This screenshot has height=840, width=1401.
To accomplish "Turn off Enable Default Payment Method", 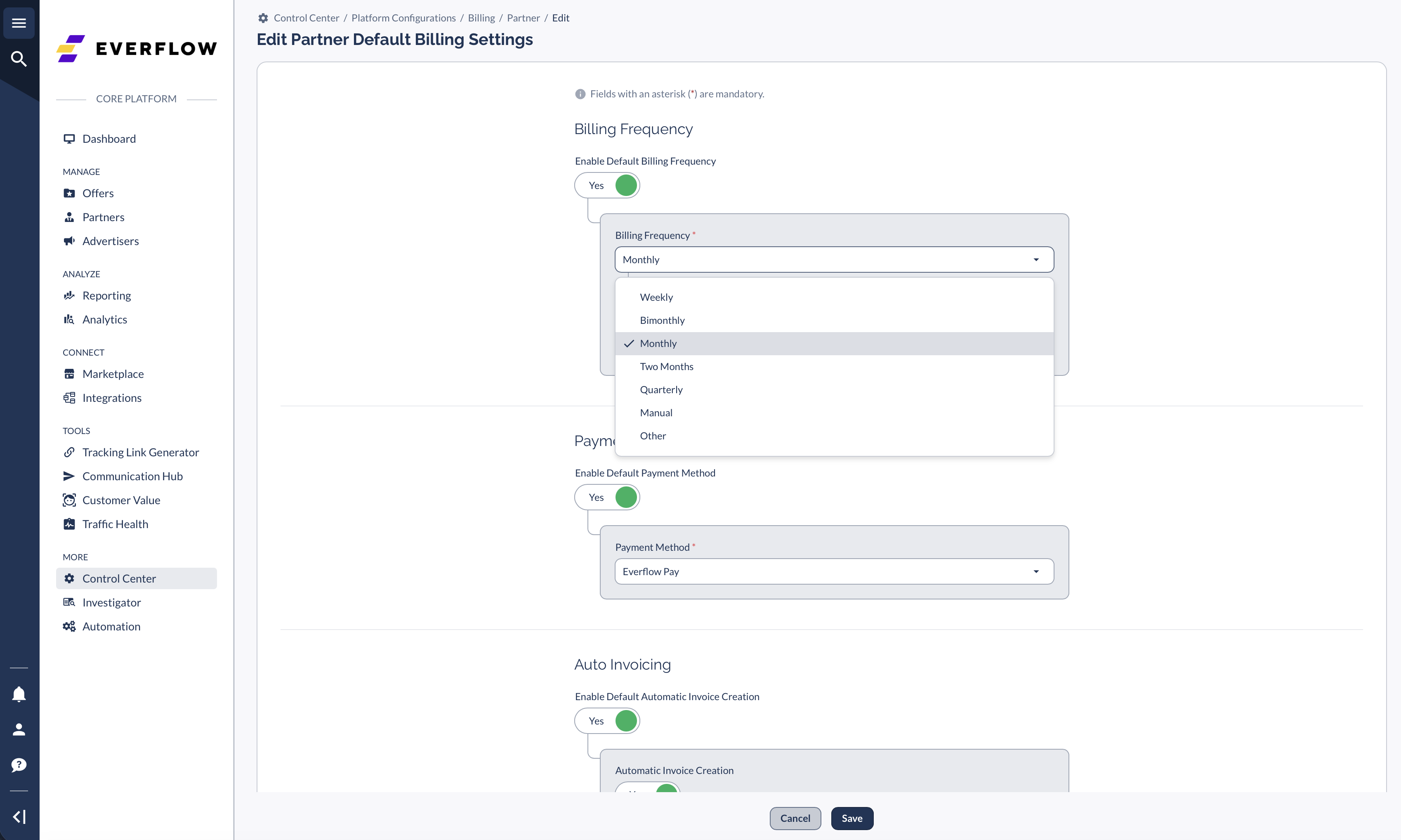I will pos(607,497).
